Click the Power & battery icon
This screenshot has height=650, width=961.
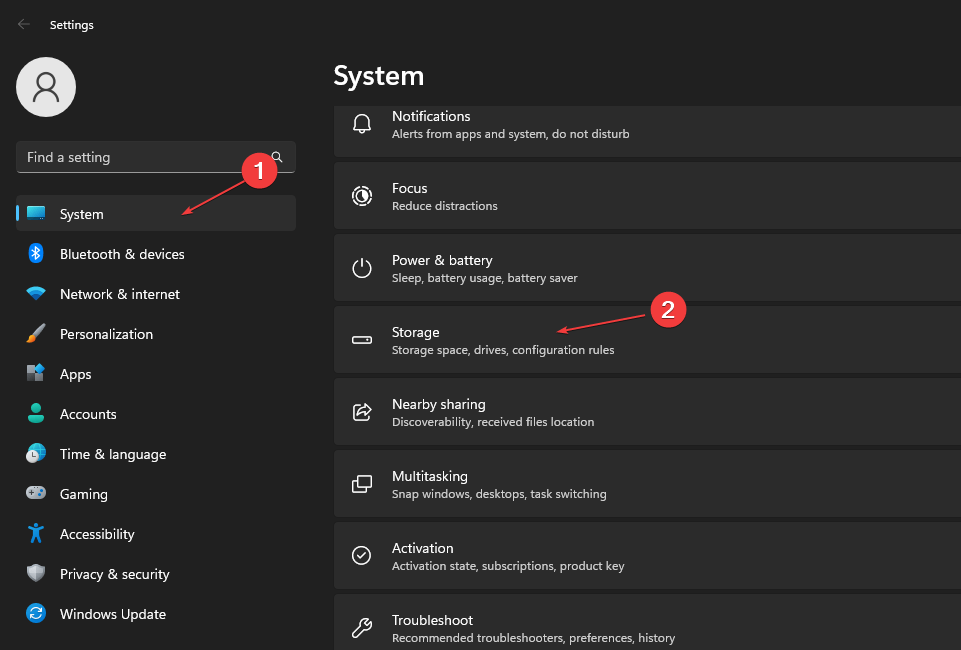(x=361, y=267)
